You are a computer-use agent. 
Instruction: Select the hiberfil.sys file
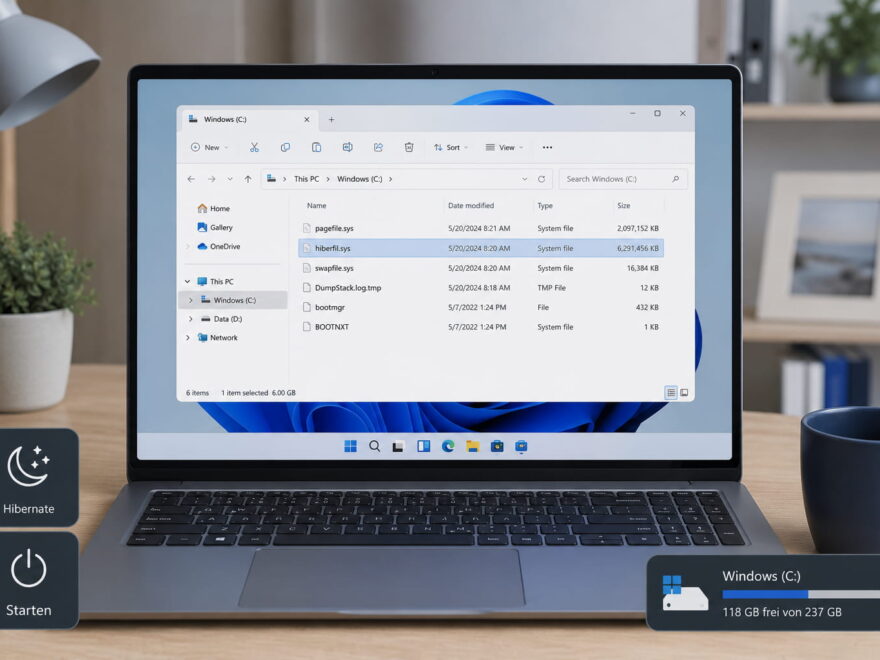pos(481,248)
